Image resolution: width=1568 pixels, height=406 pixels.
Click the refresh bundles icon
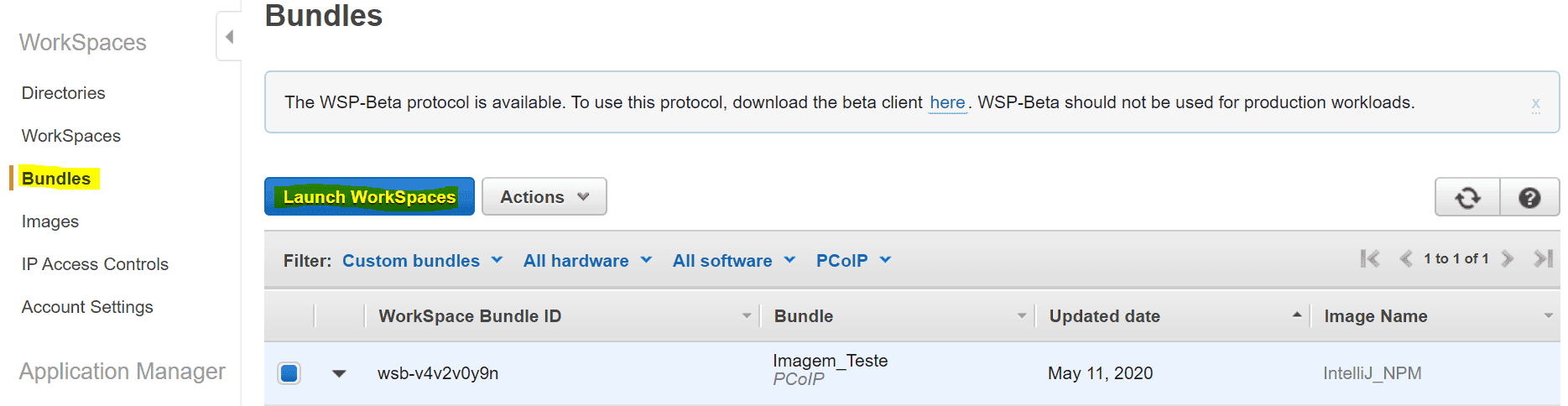pyautogui.click(x=1467, y=198)
